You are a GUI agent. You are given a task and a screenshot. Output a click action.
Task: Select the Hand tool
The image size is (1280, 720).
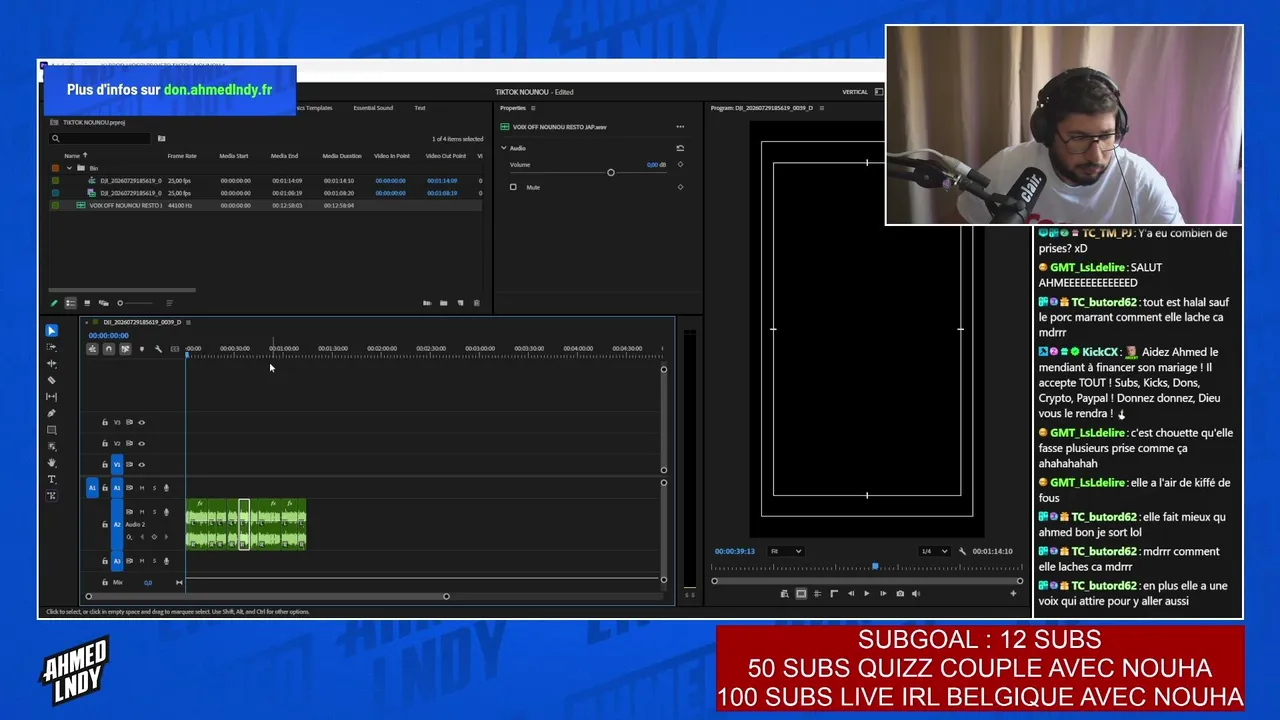(x=52, y=463)
